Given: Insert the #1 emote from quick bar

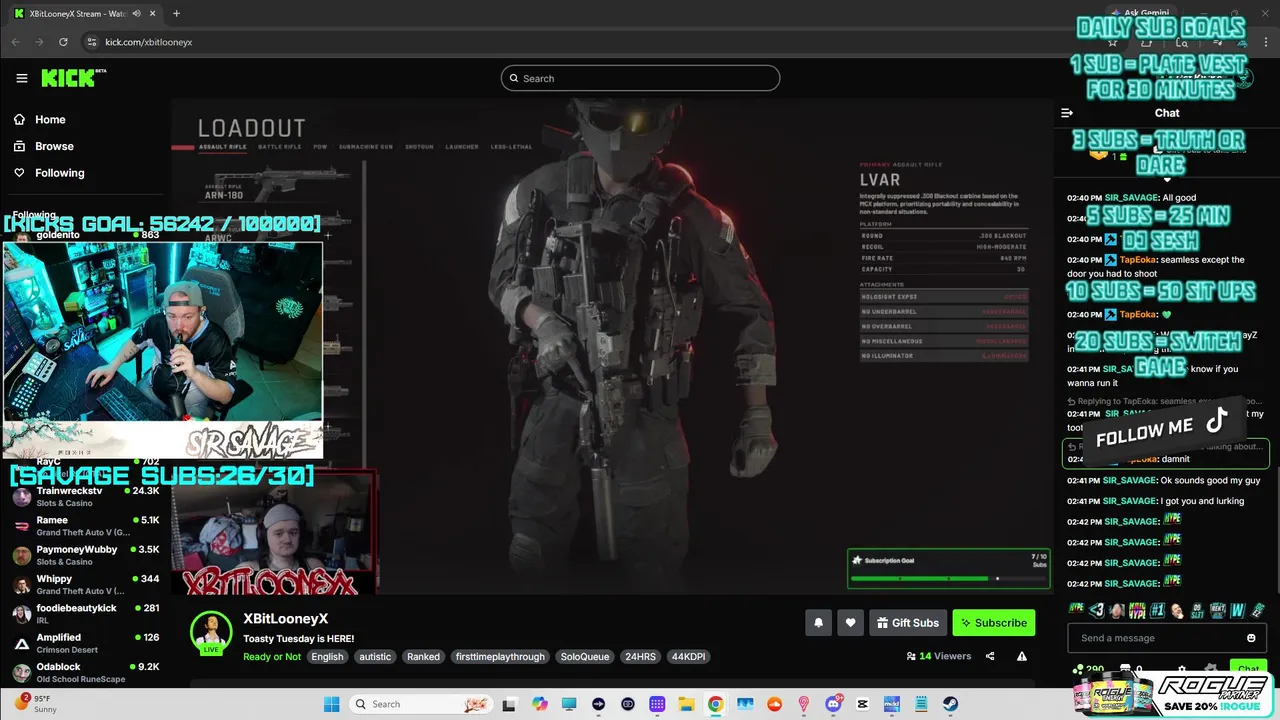Looking at the screenshot, I should click(1157, 609).
